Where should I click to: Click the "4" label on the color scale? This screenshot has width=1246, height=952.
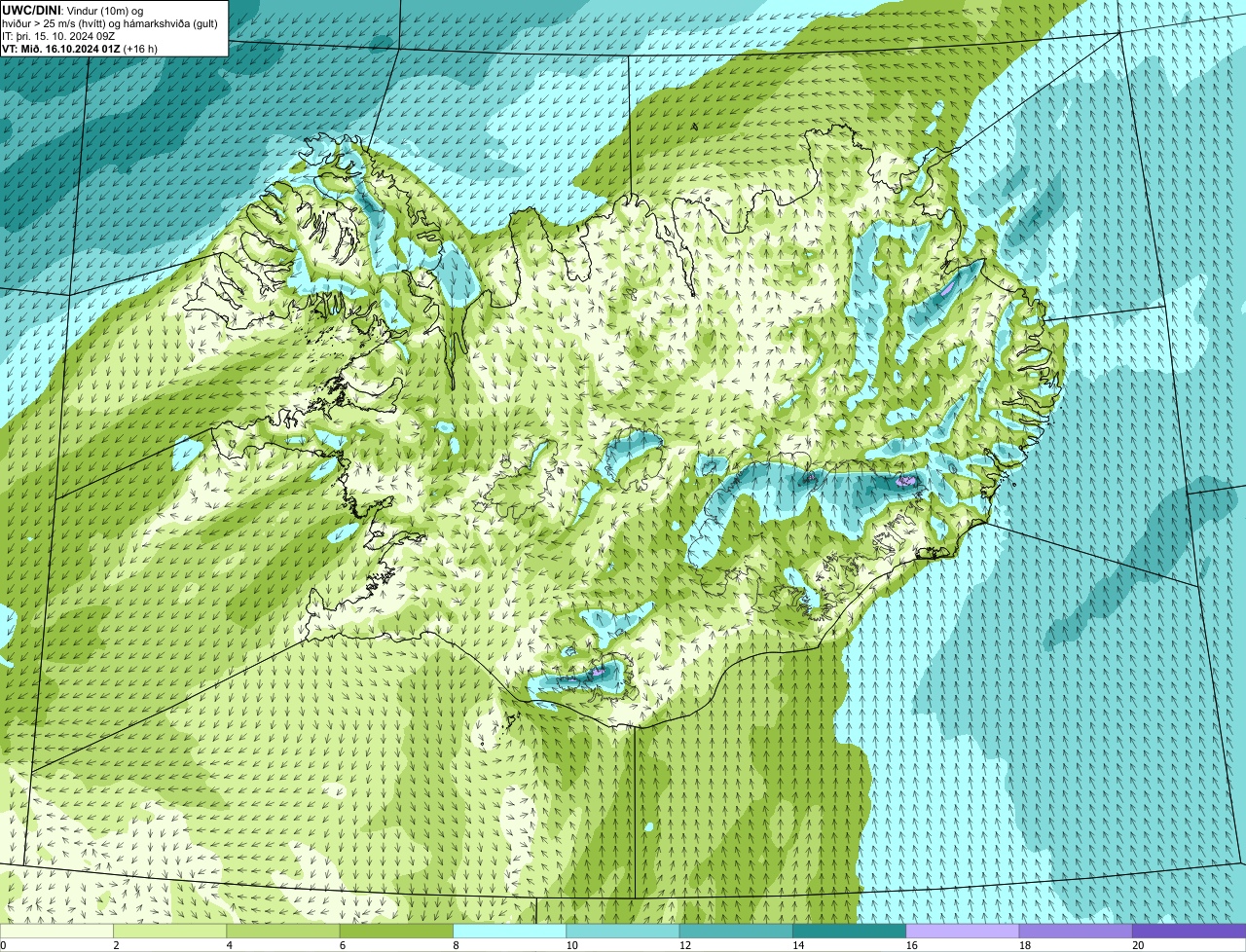coord(229,945)
